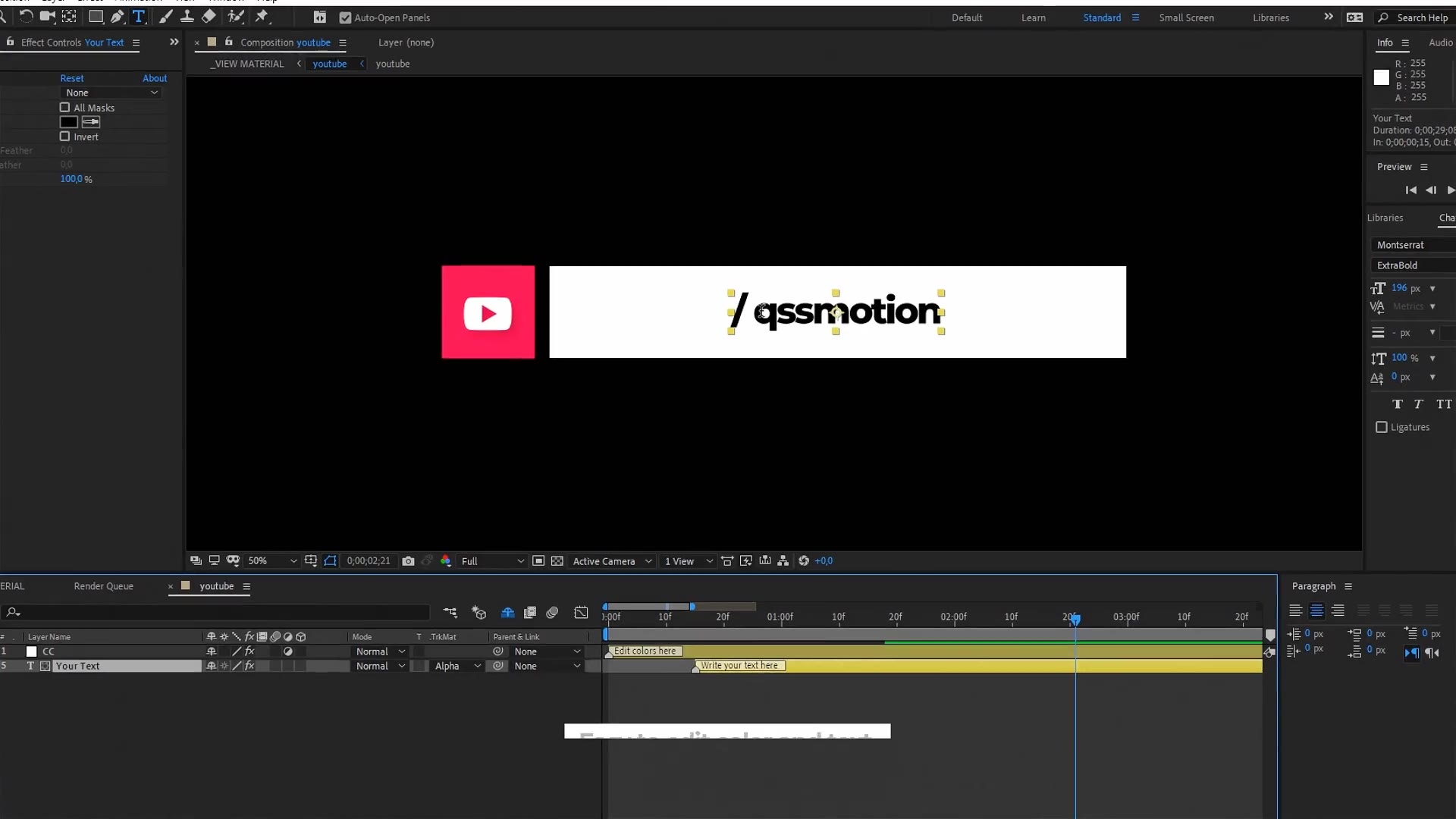The image size is (1456, 819).
Task: Click the Reset button in Effect Controls
Action: tap(71, 78)
